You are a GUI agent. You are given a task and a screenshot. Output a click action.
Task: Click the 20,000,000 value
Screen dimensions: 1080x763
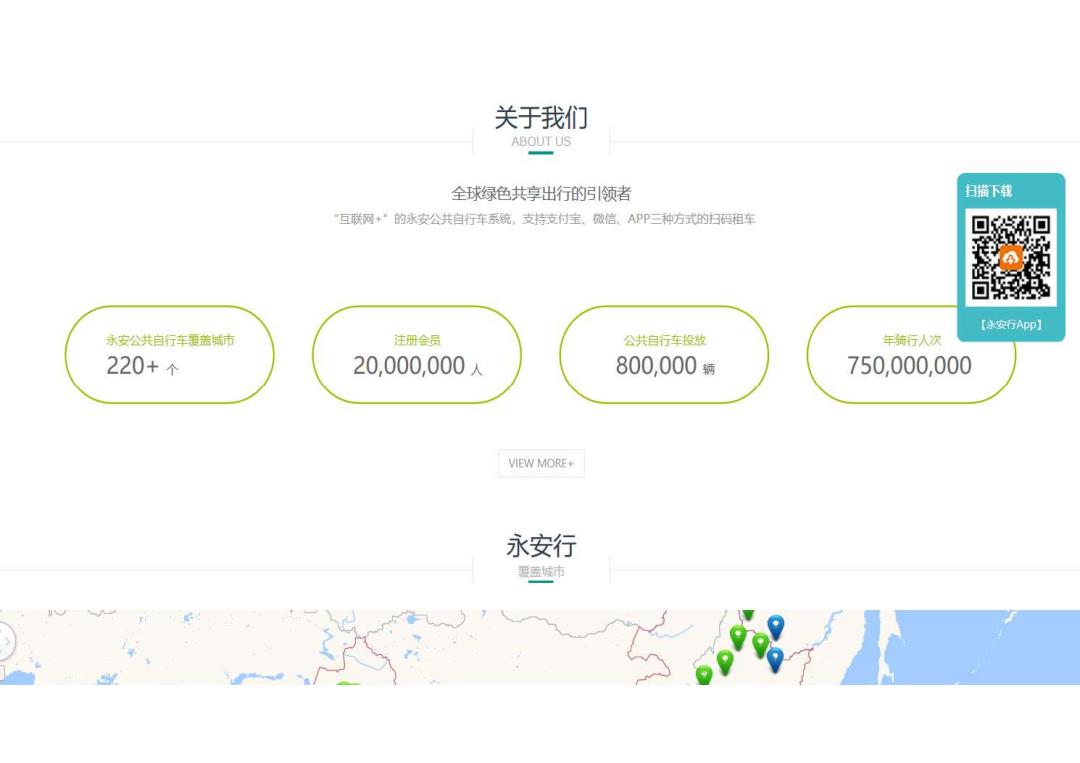pos(409,366)
